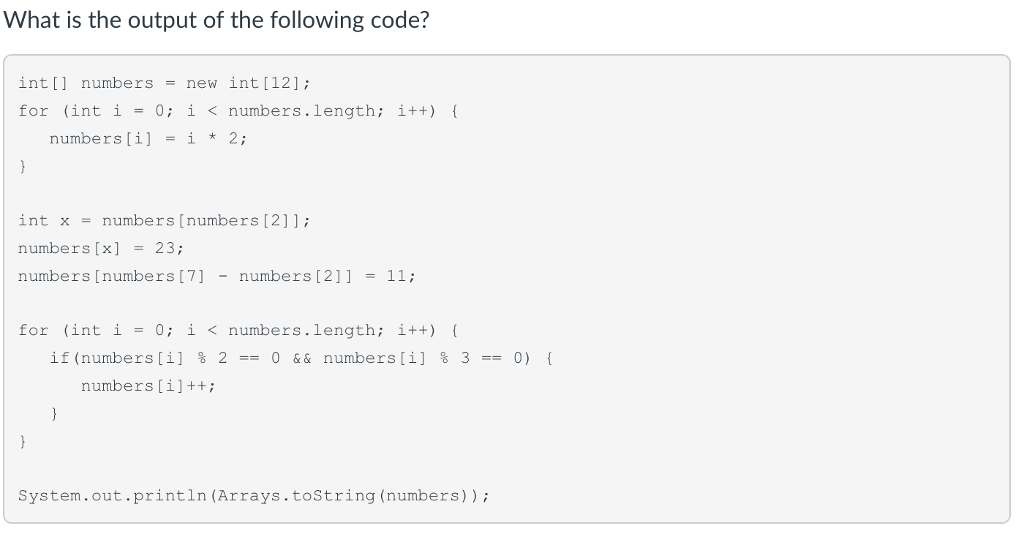Click the second for loop header line
The image size is (1024, 534).
[238, 330]
